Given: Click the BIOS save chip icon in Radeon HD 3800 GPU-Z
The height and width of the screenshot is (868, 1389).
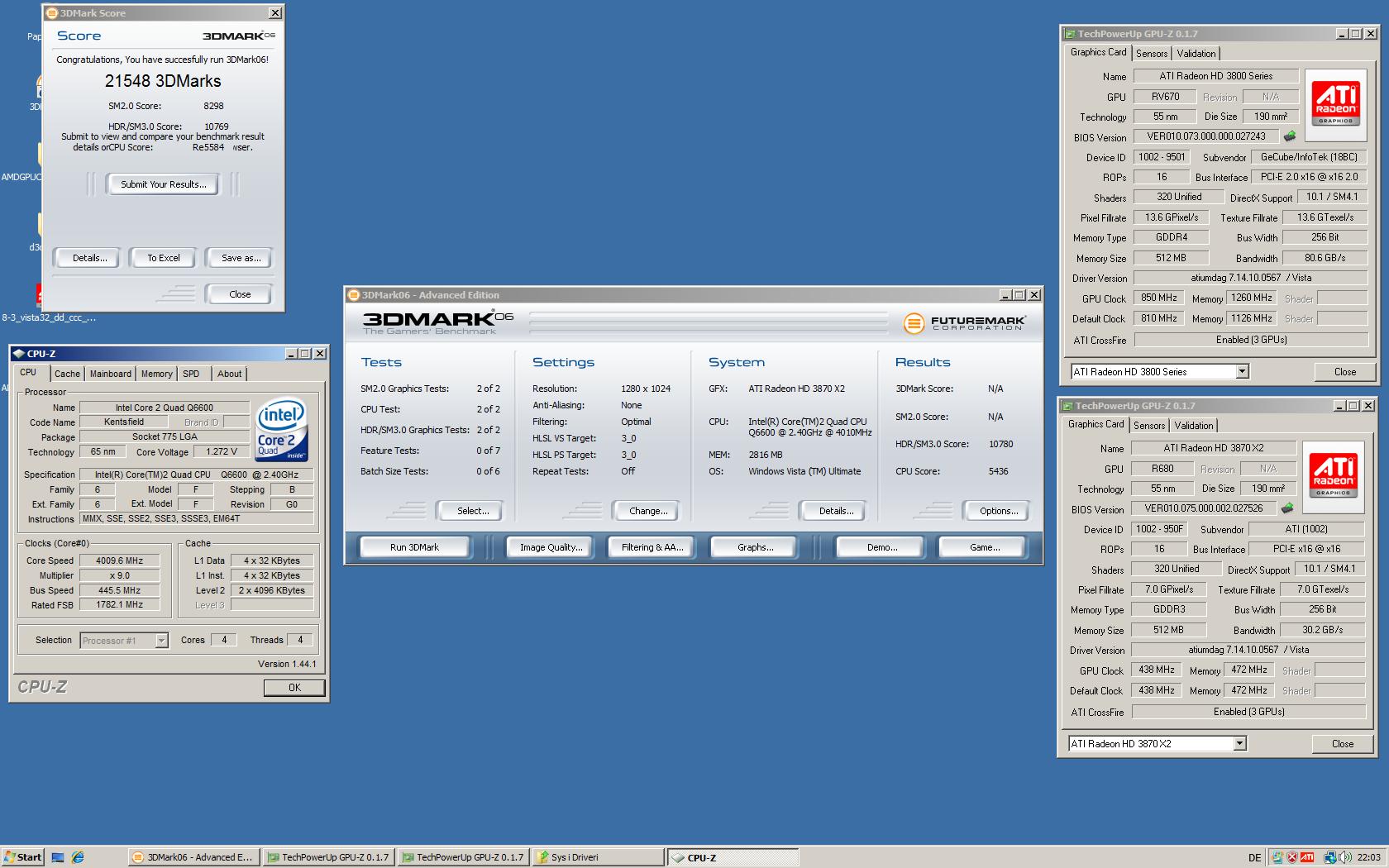Looking at the screenshot, I should 1289,136.
